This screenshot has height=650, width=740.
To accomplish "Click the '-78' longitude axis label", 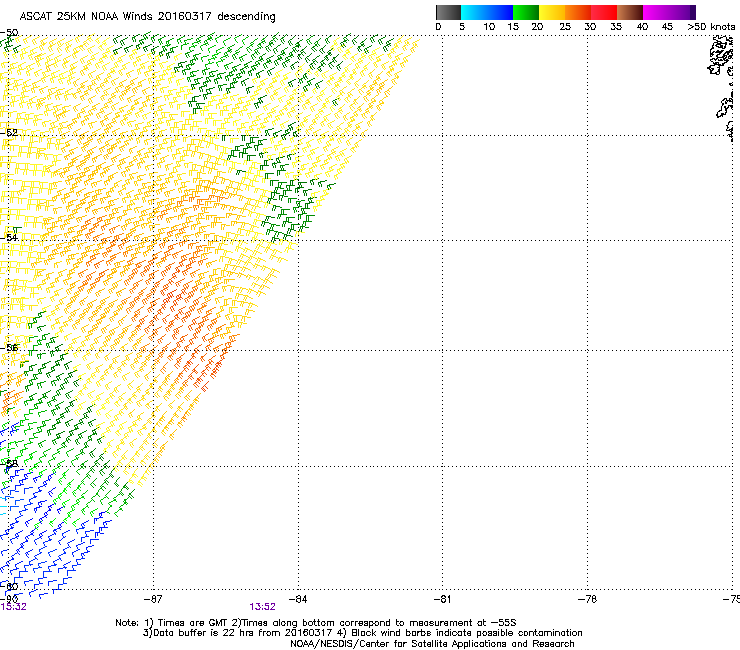I will click(587, 599).
